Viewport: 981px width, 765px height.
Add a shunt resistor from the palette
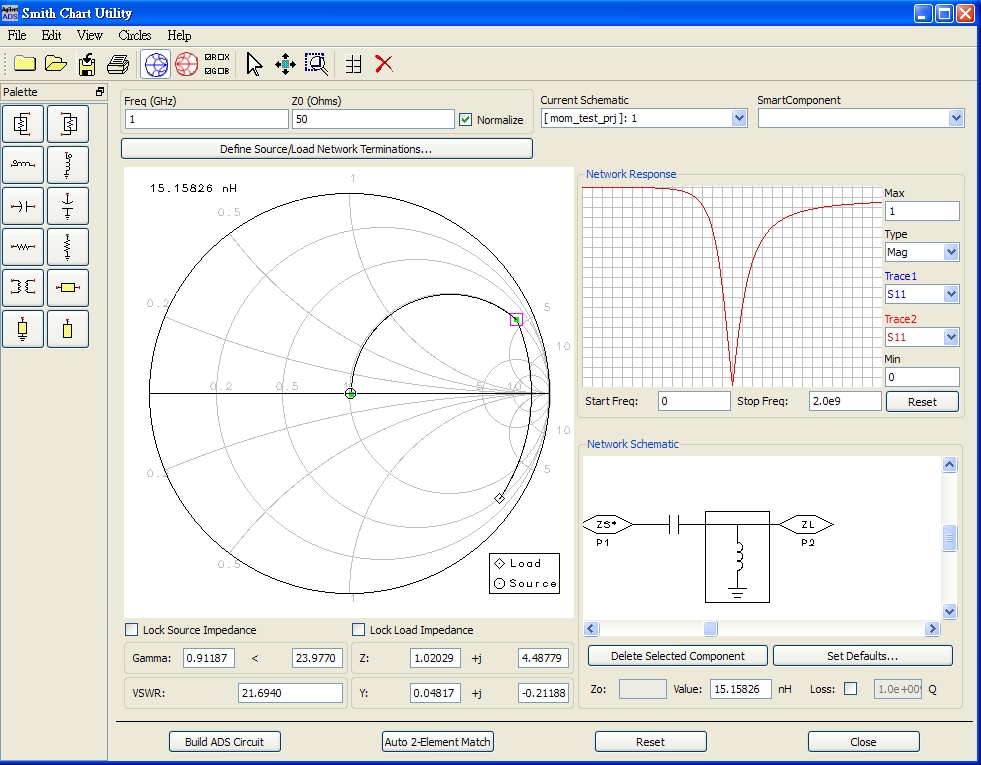coord(68,247)
